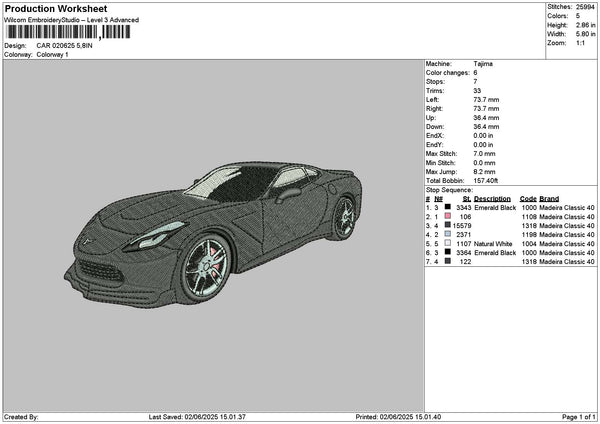This screenshot has width=600, height=424.
Task: Click the Height value 2.86 in
Action: tap(585, 25)
